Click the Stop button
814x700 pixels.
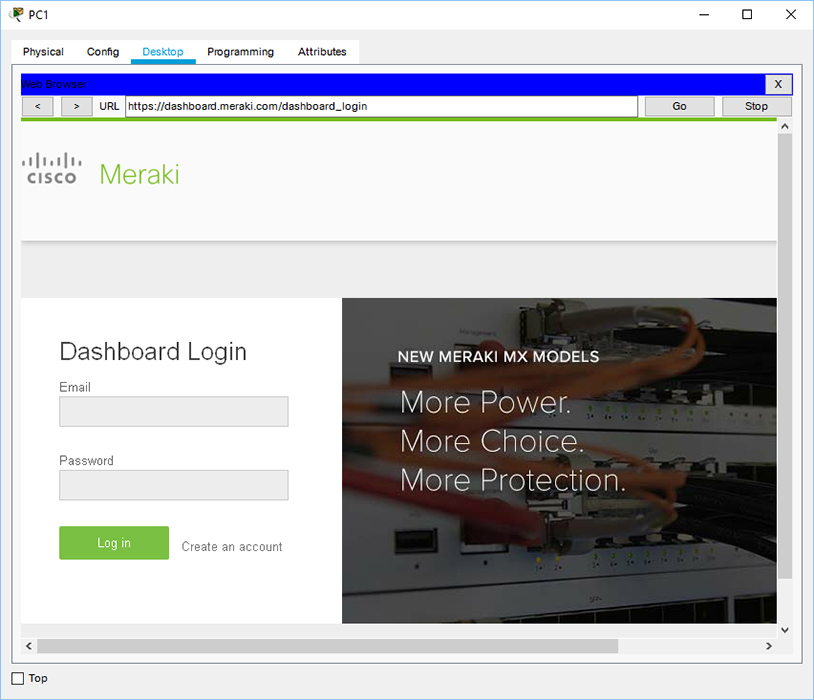click(x=756, y=106)
